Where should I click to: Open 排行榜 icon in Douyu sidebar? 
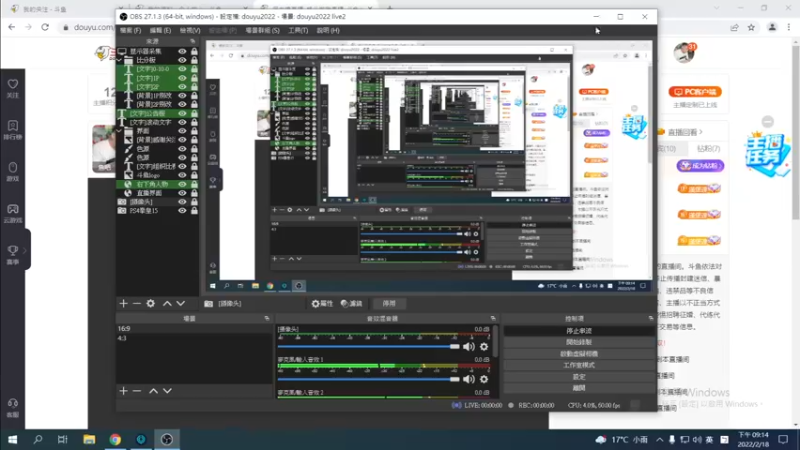tap(13, 126)
